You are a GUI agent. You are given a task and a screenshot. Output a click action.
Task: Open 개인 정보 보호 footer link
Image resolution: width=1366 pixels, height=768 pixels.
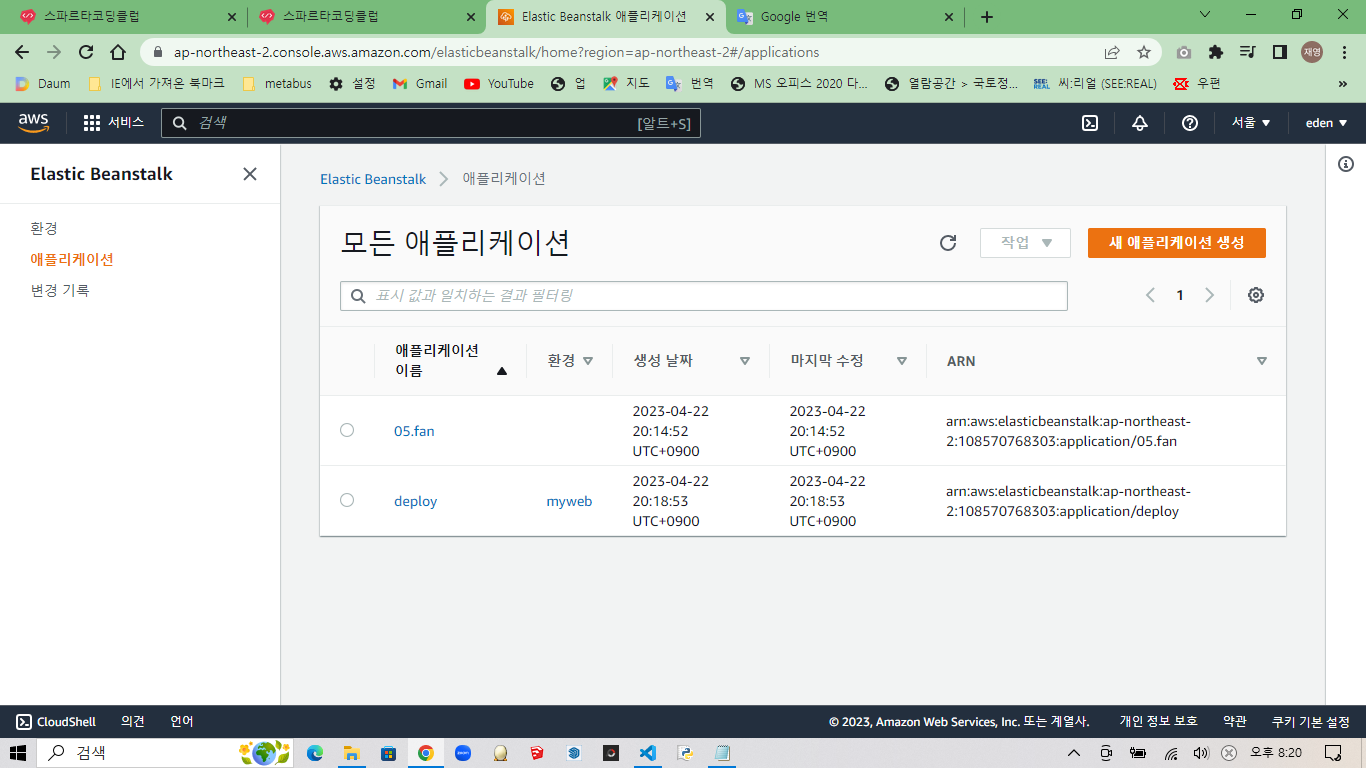(x=1158, y=722)
